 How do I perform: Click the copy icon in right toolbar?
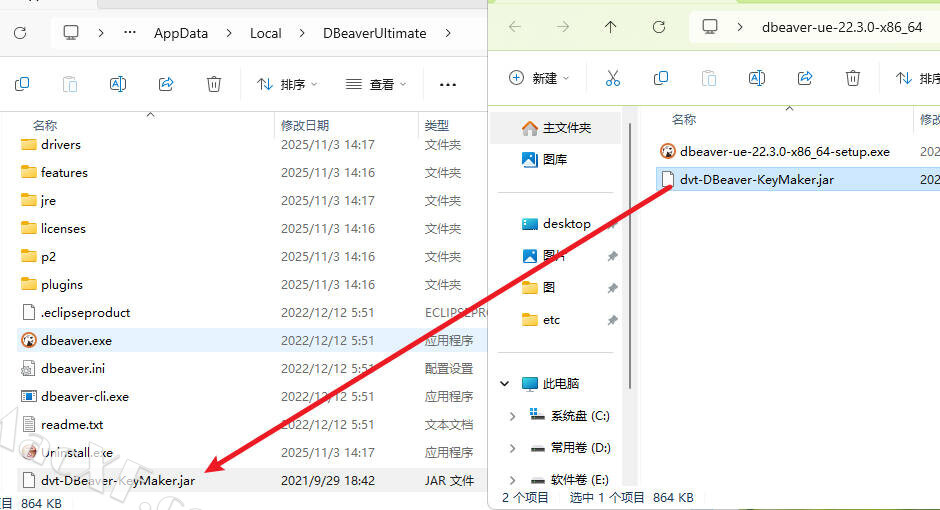(661, 78)
